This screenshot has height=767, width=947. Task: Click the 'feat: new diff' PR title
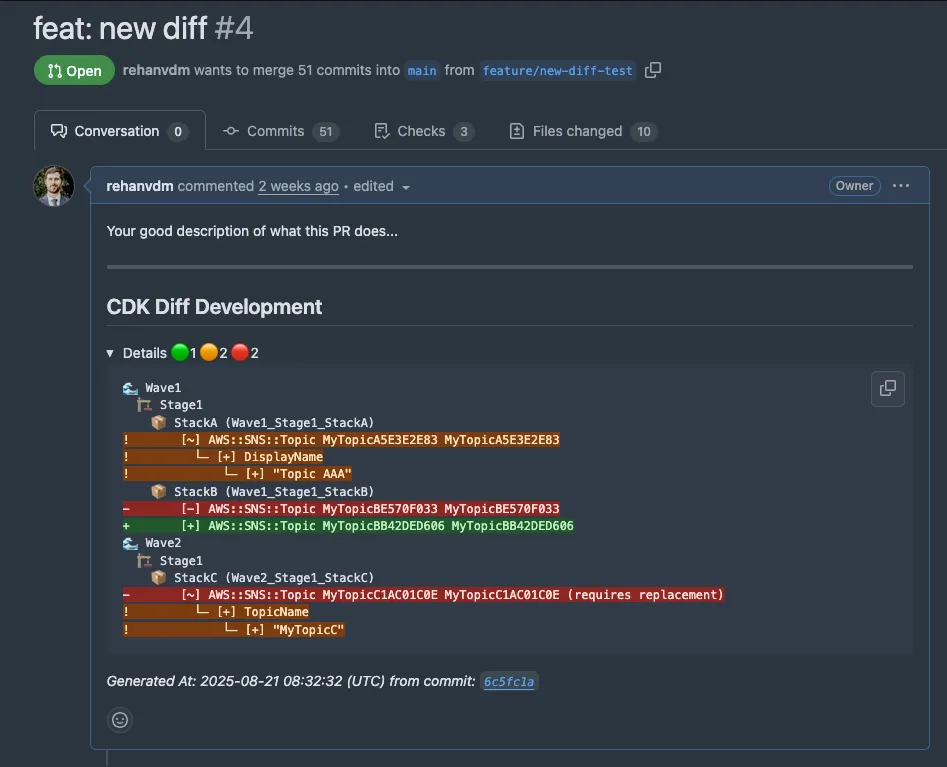tap(120, 28)
